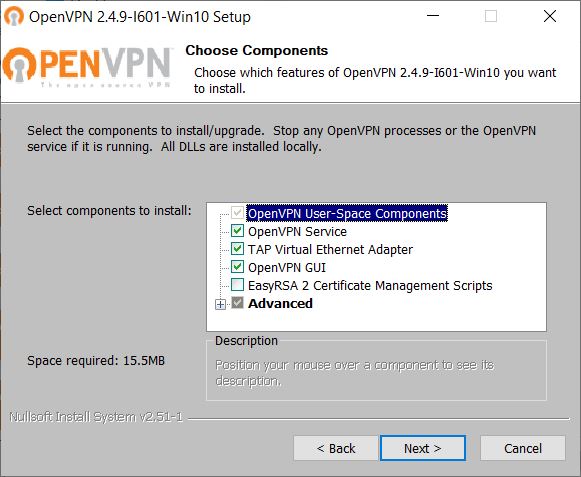Return with the Back button
The width and height of the screenshot is (581, 477).
coord(336,448)
